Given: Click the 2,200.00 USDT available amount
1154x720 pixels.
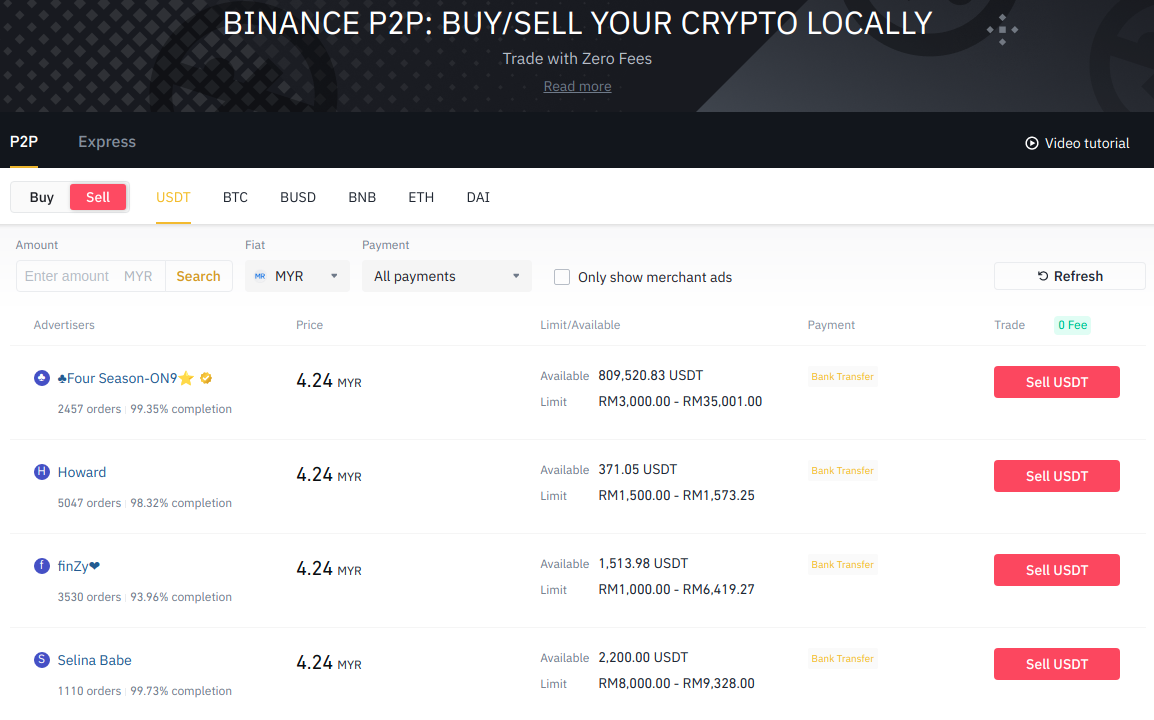Looking at the screenshot, I should pos(643,657).
